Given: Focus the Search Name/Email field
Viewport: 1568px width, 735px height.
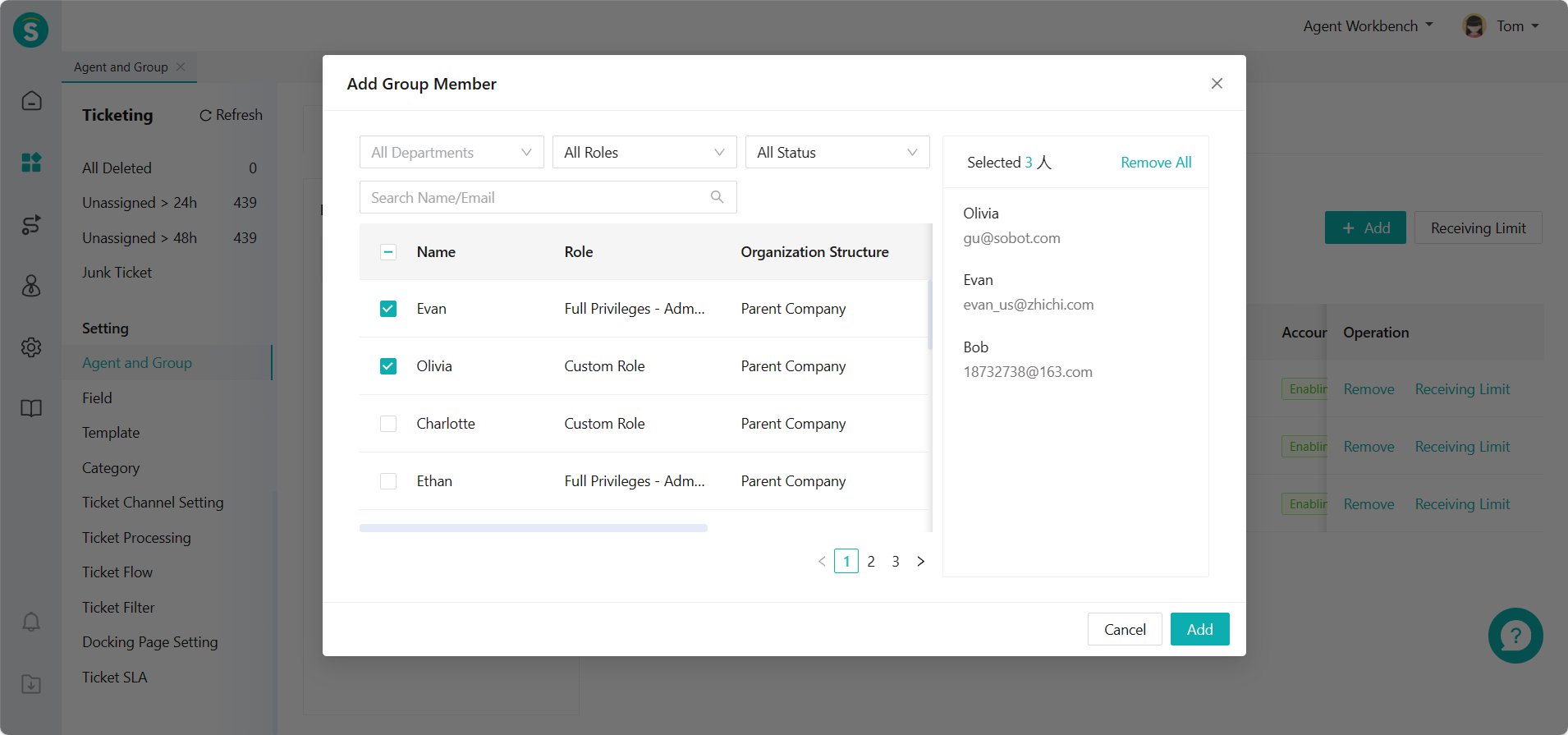Looking at the screenshot, I should click(548, 197).
